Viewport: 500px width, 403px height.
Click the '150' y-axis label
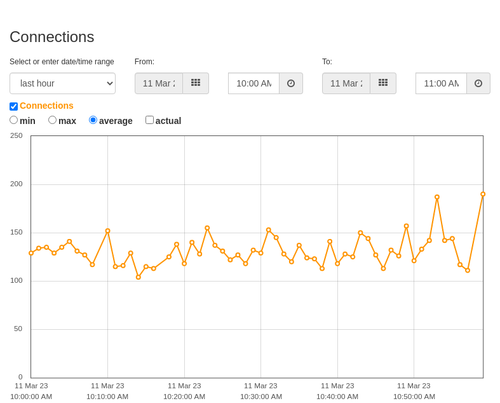pyautogui.click(x=16, y=232)
